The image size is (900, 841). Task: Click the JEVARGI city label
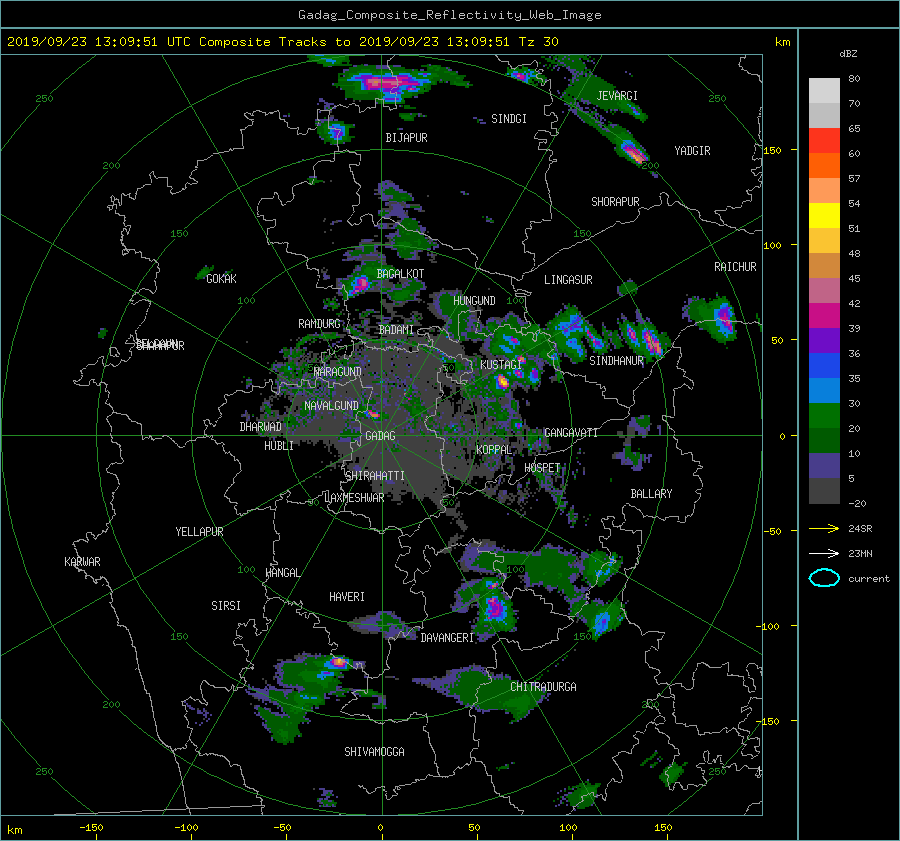point(617,96)
